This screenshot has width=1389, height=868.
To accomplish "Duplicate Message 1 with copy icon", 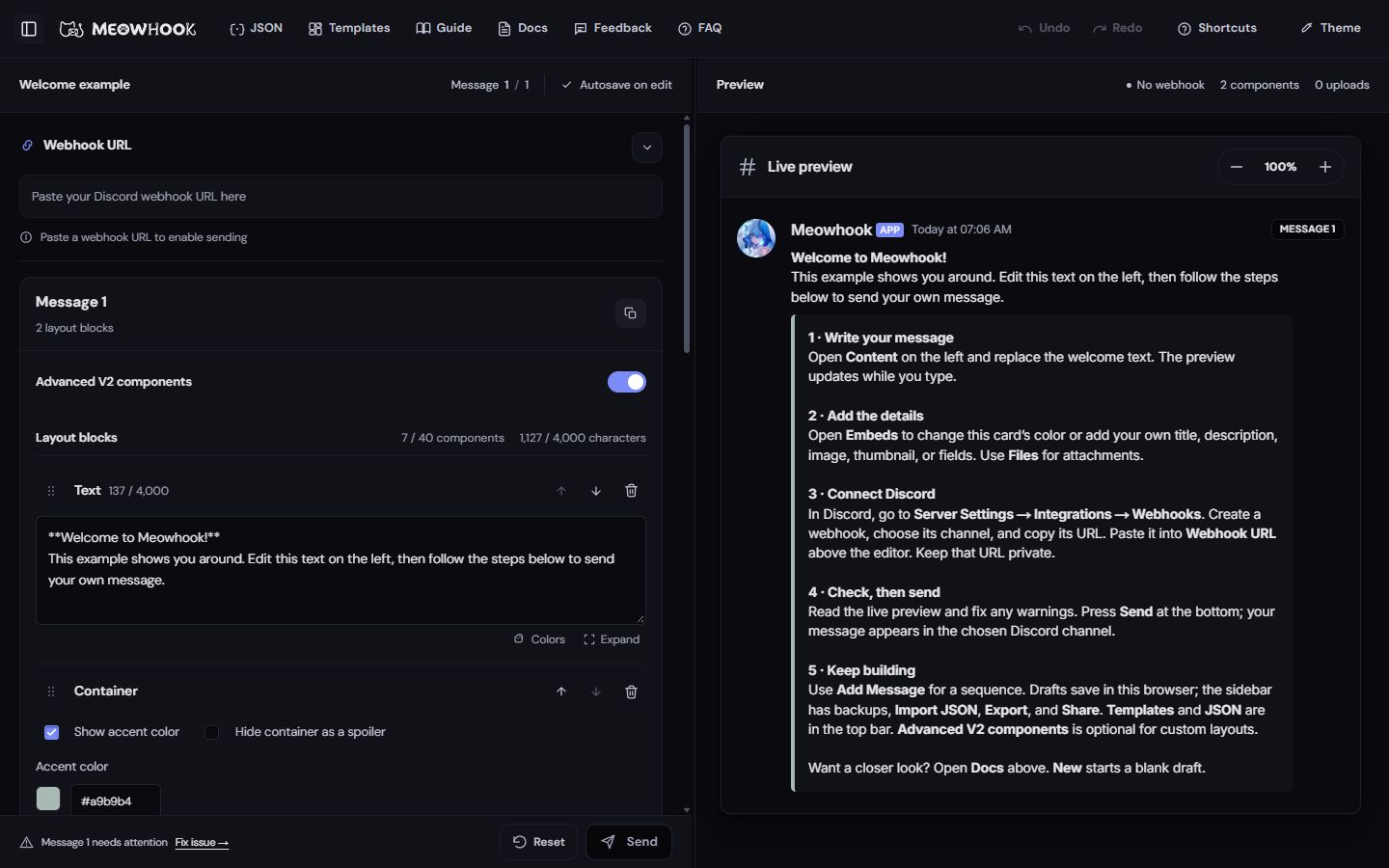I will (630, 313).
